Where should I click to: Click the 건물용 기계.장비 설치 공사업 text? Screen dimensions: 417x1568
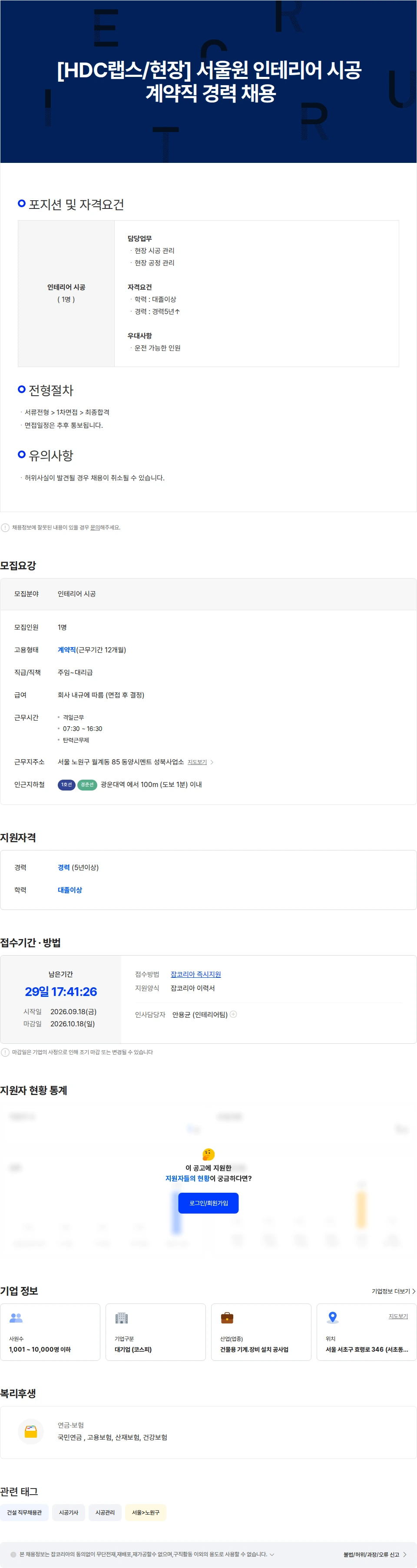255,1350
